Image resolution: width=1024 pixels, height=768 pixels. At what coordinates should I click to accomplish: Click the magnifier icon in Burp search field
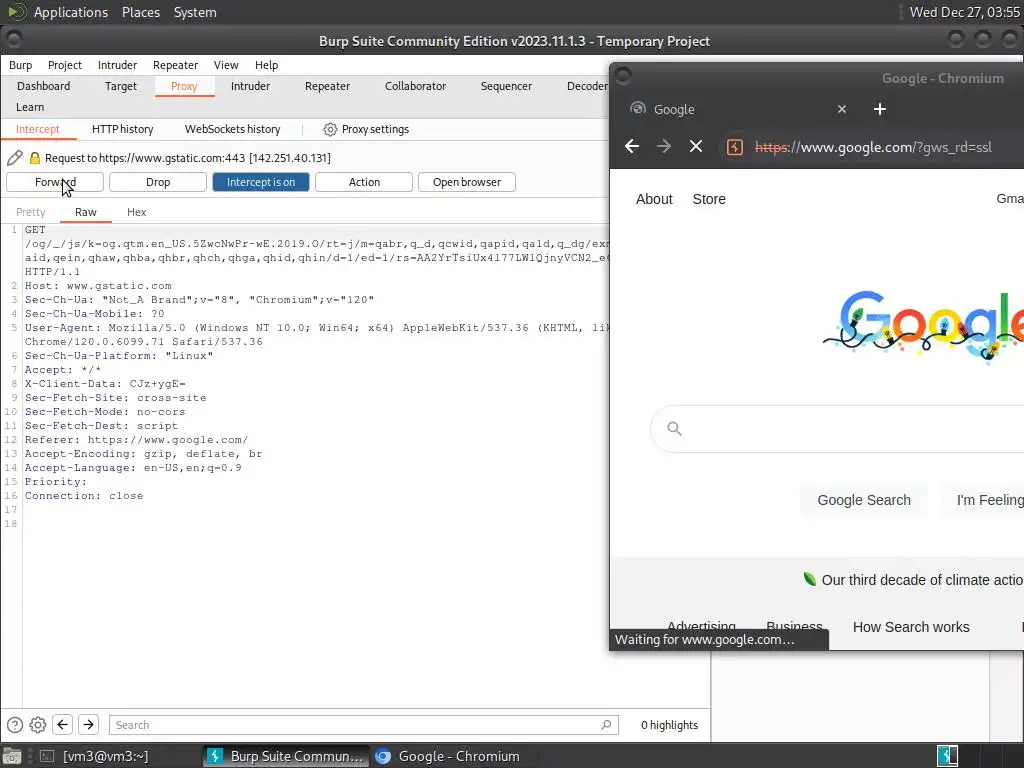(606, 724)
